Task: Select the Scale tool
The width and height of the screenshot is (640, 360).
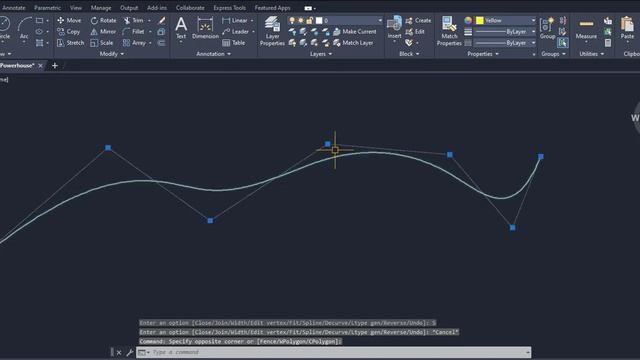Action: click(102, 42)
